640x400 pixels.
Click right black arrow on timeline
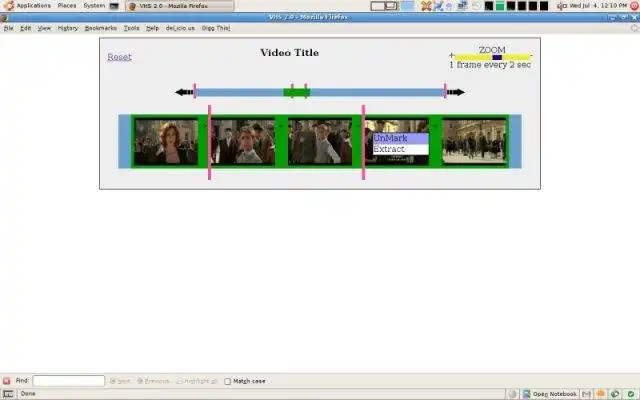(x=456, y=92)
